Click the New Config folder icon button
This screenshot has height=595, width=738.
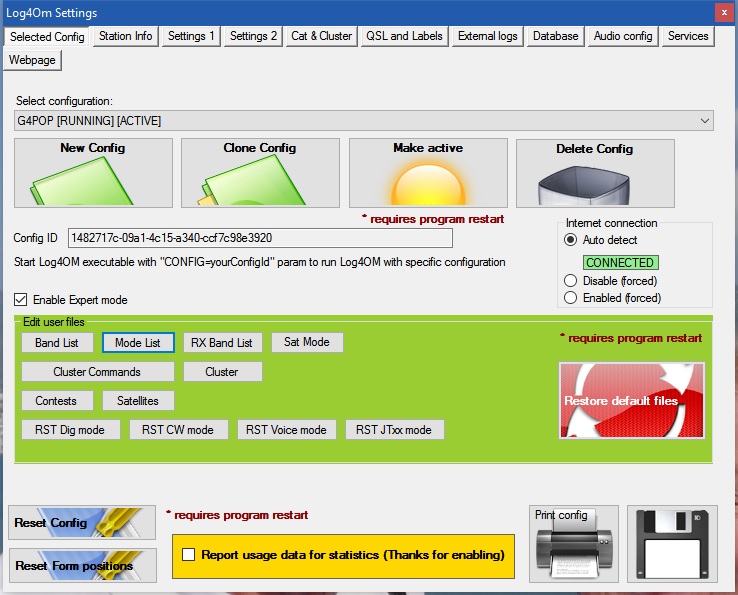pos(93,173)
